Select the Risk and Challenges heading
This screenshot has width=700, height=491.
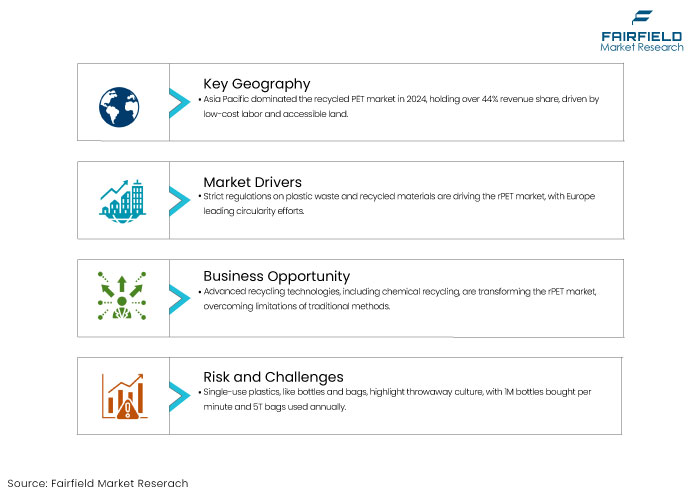coord(273,377)
